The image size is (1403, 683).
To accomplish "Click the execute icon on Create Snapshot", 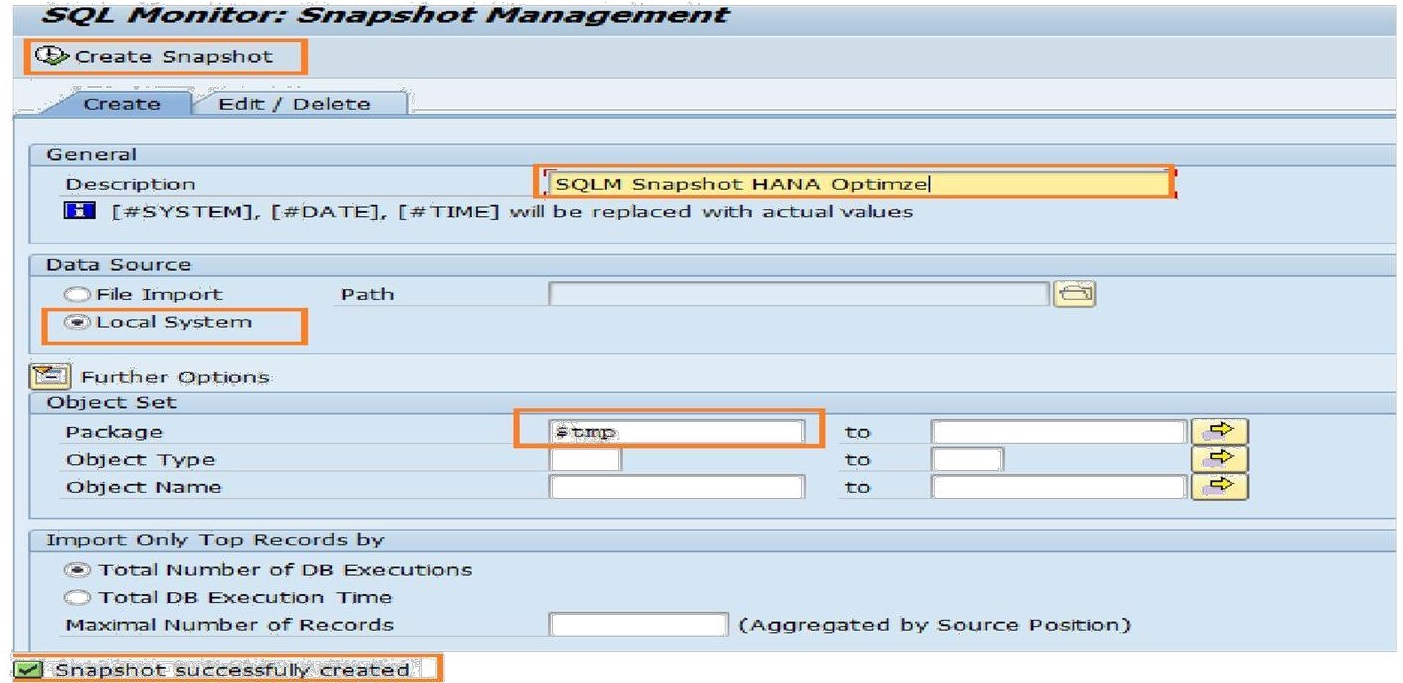I will point(29,57).
